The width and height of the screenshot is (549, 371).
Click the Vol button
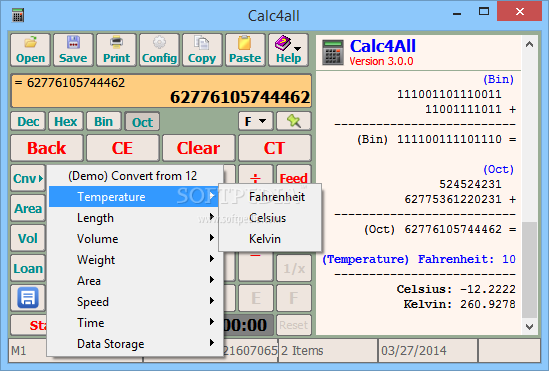tap(28, 238)
